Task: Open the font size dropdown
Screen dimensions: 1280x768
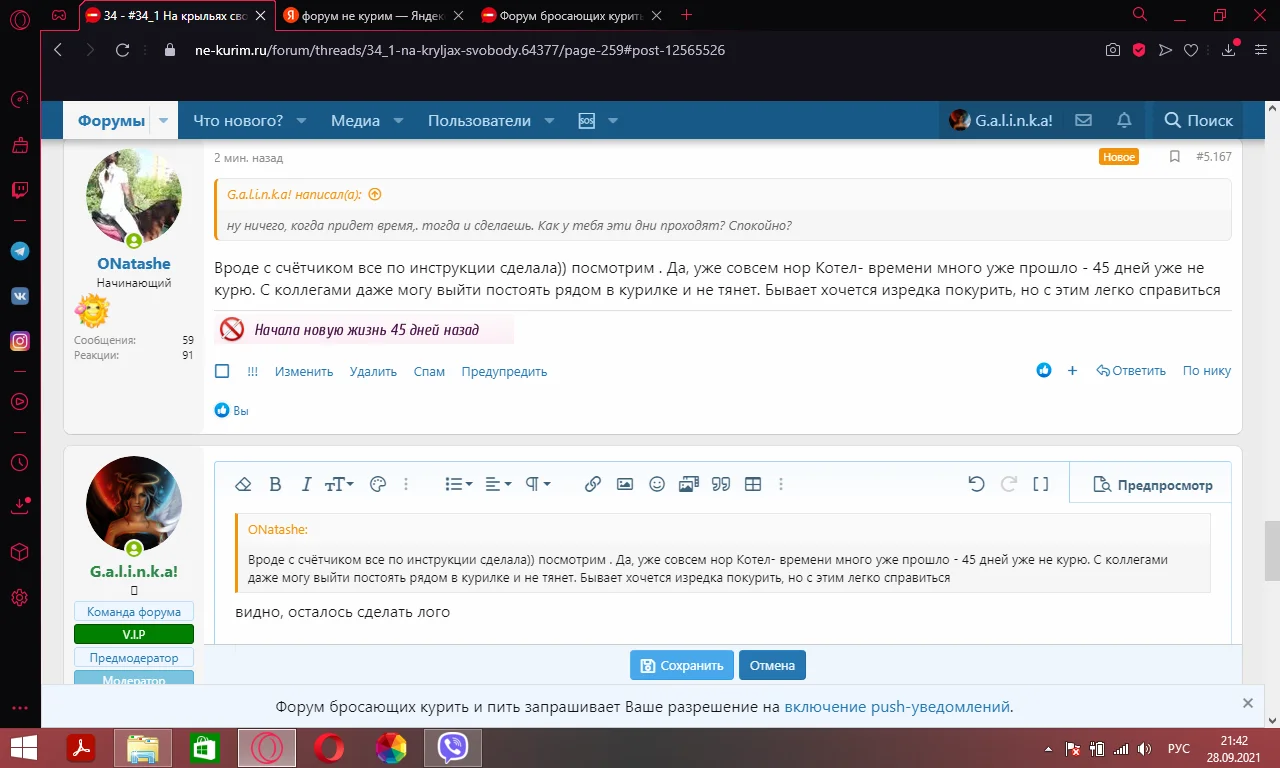Action: tap(339, 484)
